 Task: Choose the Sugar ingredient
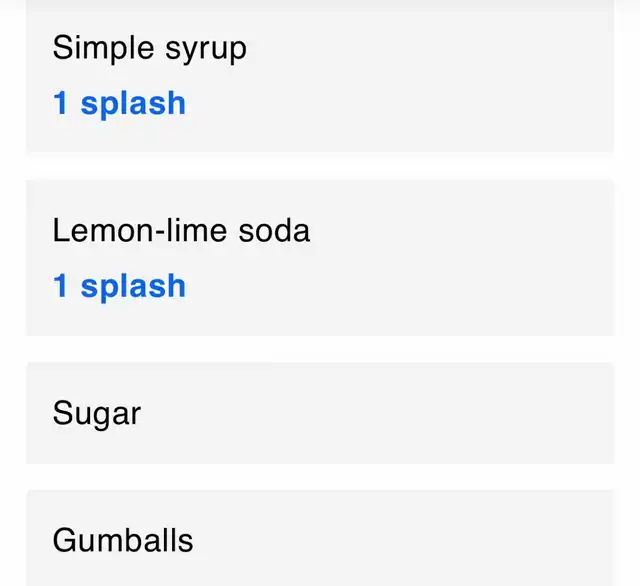(x=97, y=414)
